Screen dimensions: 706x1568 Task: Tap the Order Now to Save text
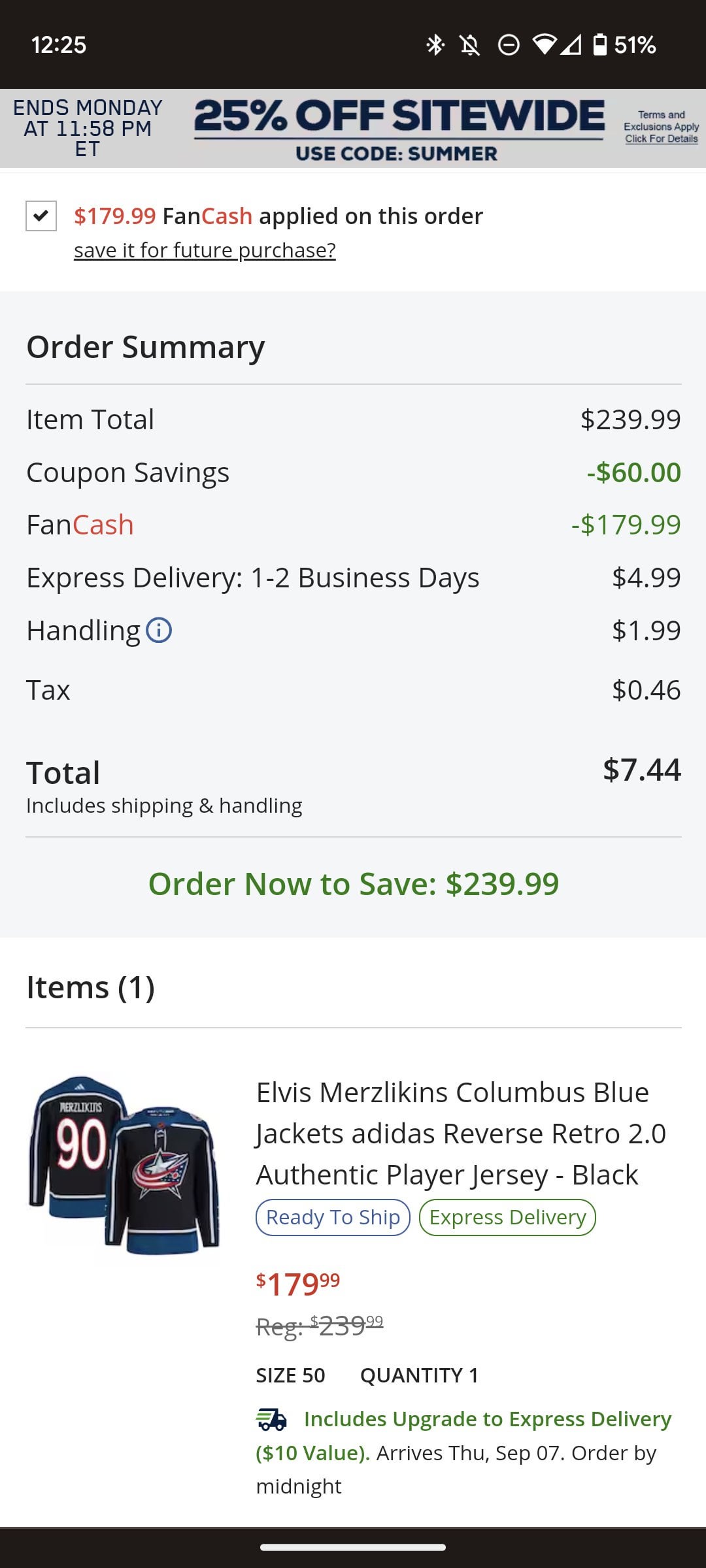(353, 884)
